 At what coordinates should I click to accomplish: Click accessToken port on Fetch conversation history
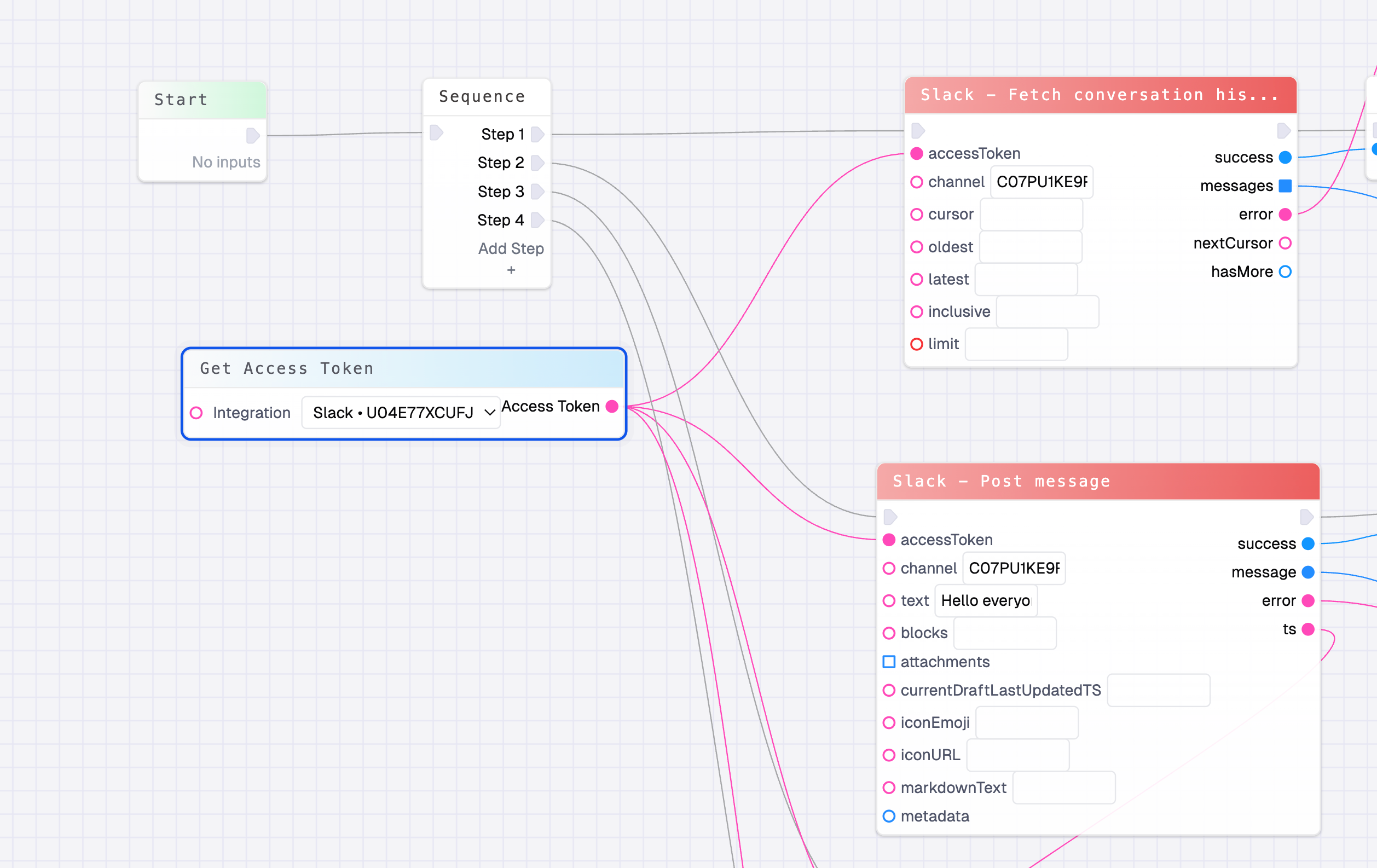click(x=917, y=153)
